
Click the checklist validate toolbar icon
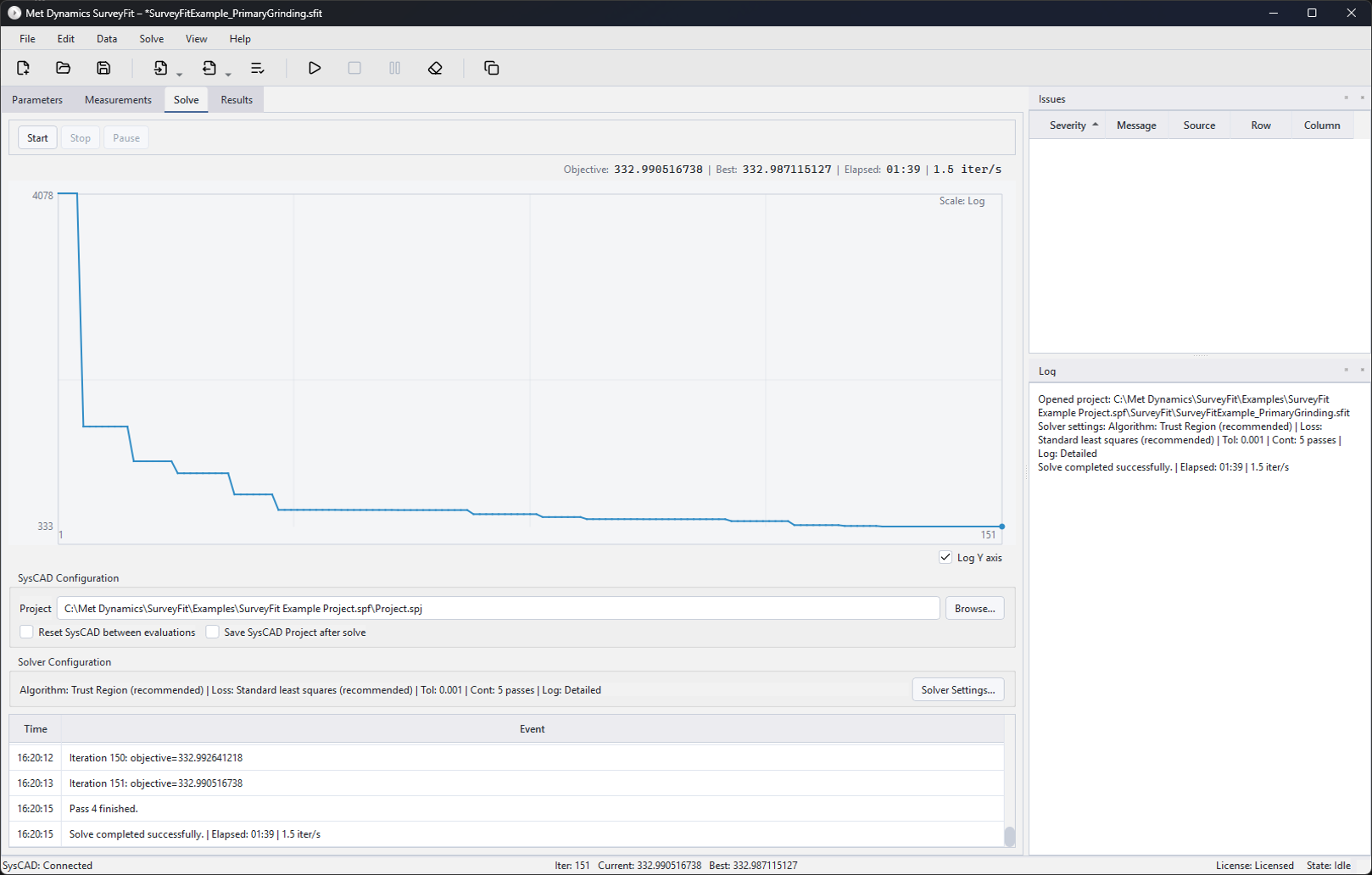pos(258,68)
